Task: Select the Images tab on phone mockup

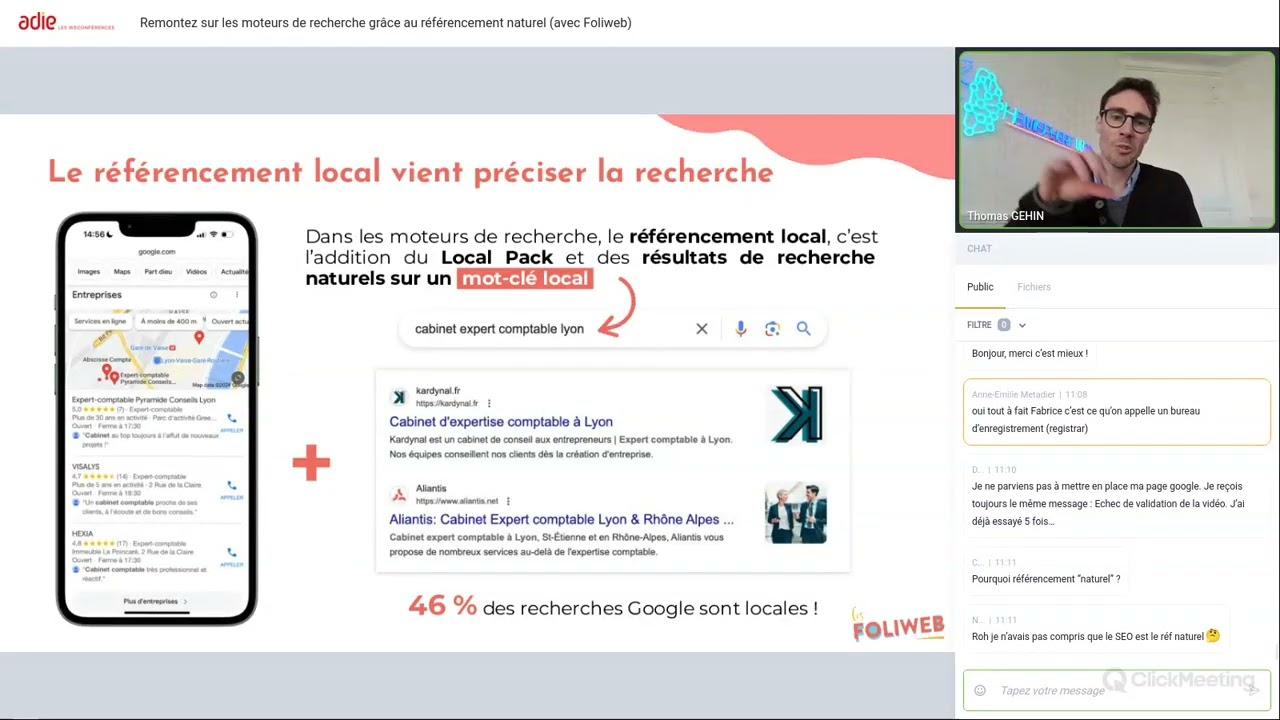Action: pyautogui.click(x=89, y=272)
